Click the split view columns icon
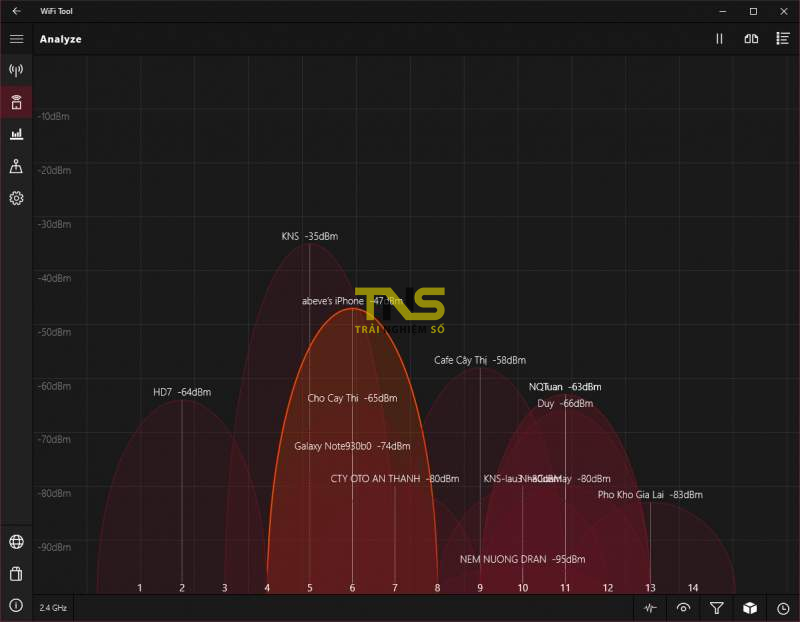Viewport: 800px width, 622px height. pos(751,39)
